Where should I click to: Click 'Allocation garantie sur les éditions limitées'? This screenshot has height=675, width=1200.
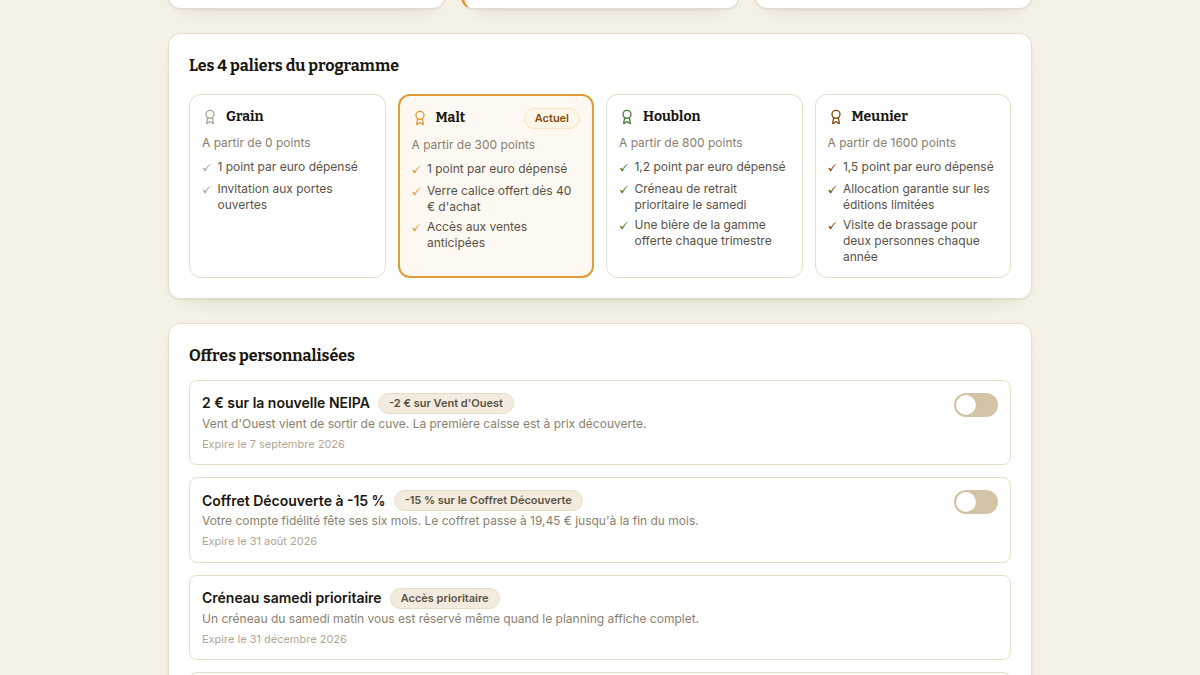916,197
